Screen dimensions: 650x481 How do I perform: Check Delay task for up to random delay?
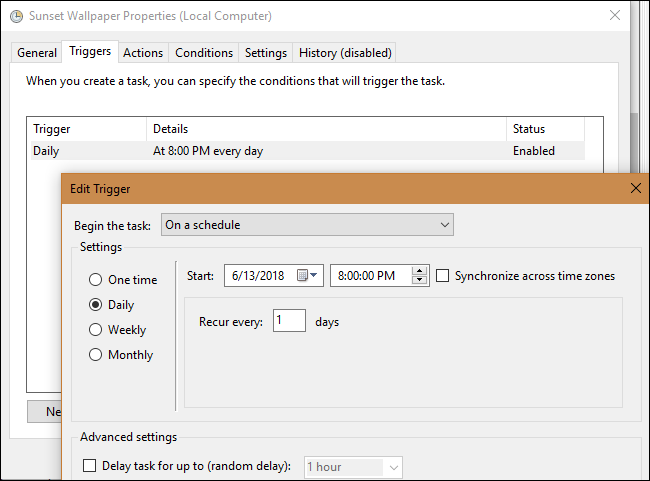point(89,465)
